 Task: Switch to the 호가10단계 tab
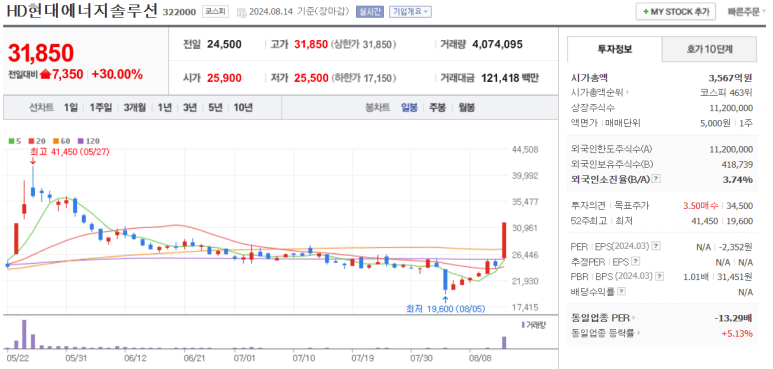point(709,49)
